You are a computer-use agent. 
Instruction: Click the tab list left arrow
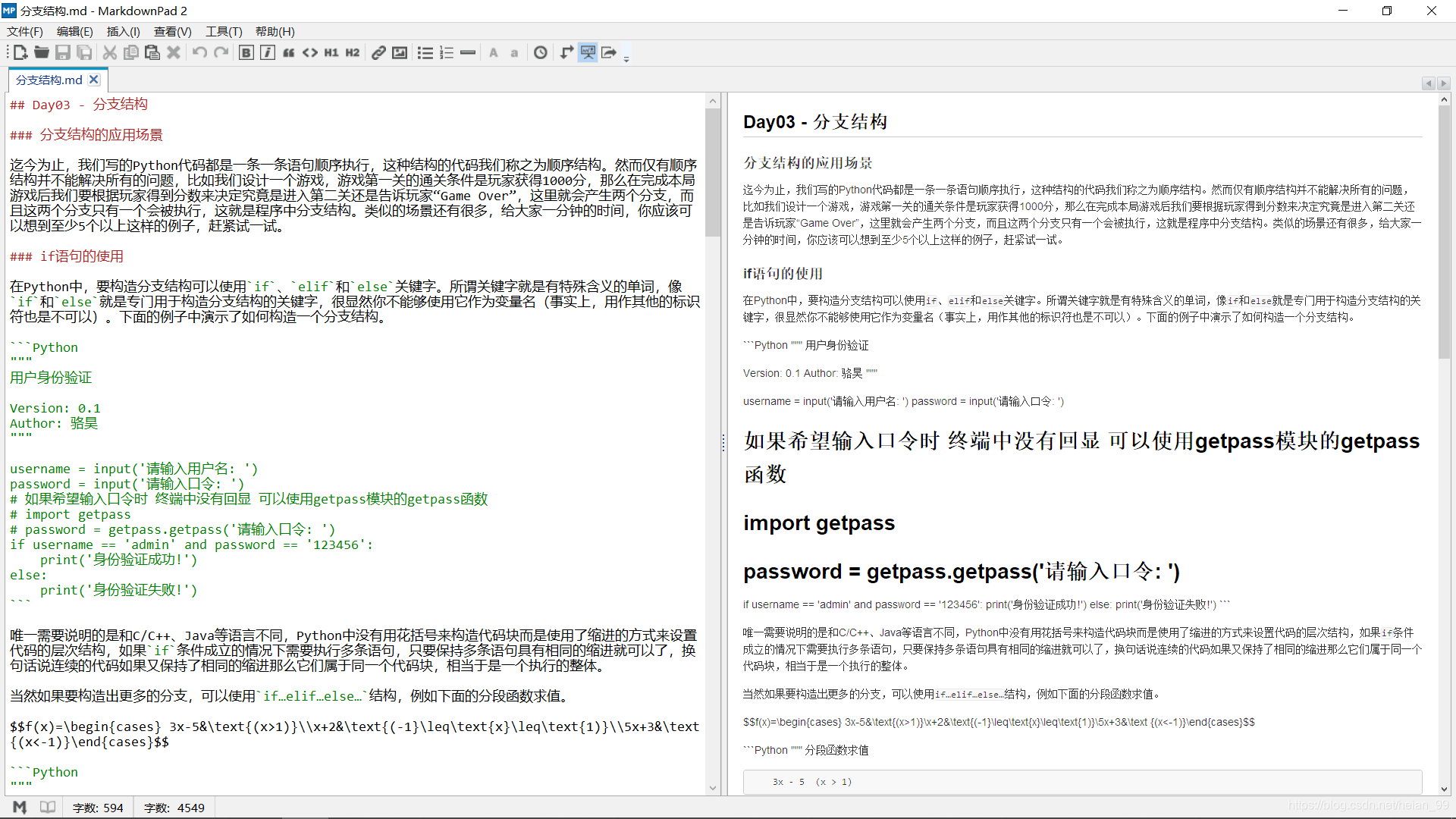1429,83
